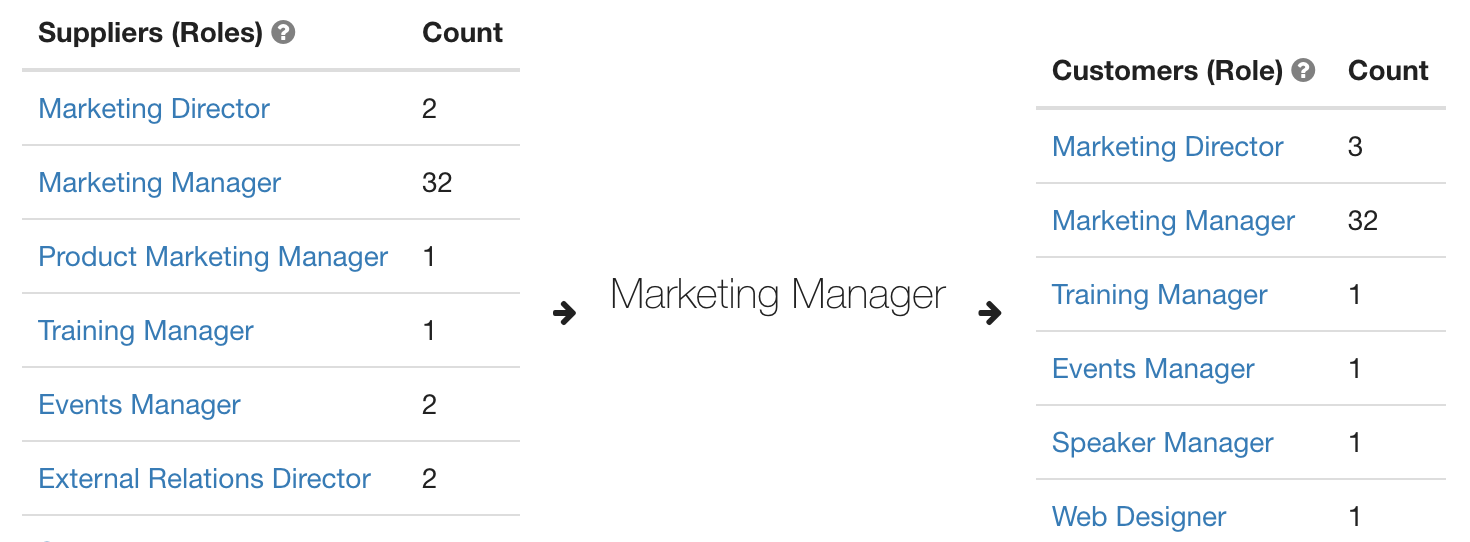Screen dimensions: 1470x542
Task: Click the arrow right of Marketing Manager title
Action: 990,314
